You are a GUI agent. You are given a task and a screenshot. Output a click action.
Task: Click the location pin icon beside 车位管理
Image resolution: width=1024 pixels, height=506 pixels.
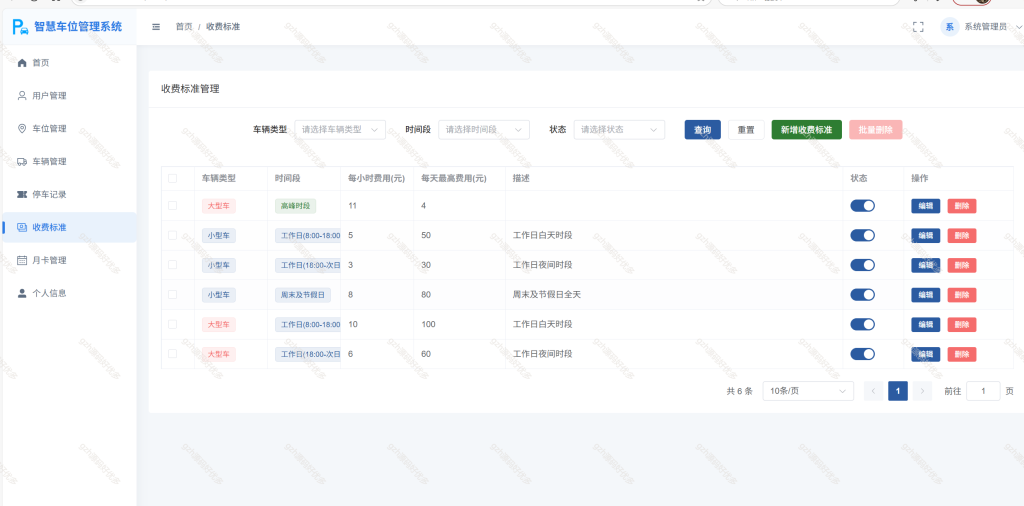pyautogui.click(x=22, y=129)
